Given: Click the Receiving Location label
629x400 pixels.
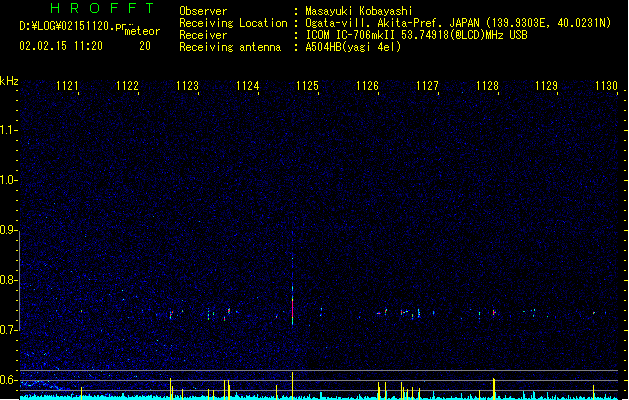Looking at the screenshot, I should pyautogui.click(x=233, y=23).
